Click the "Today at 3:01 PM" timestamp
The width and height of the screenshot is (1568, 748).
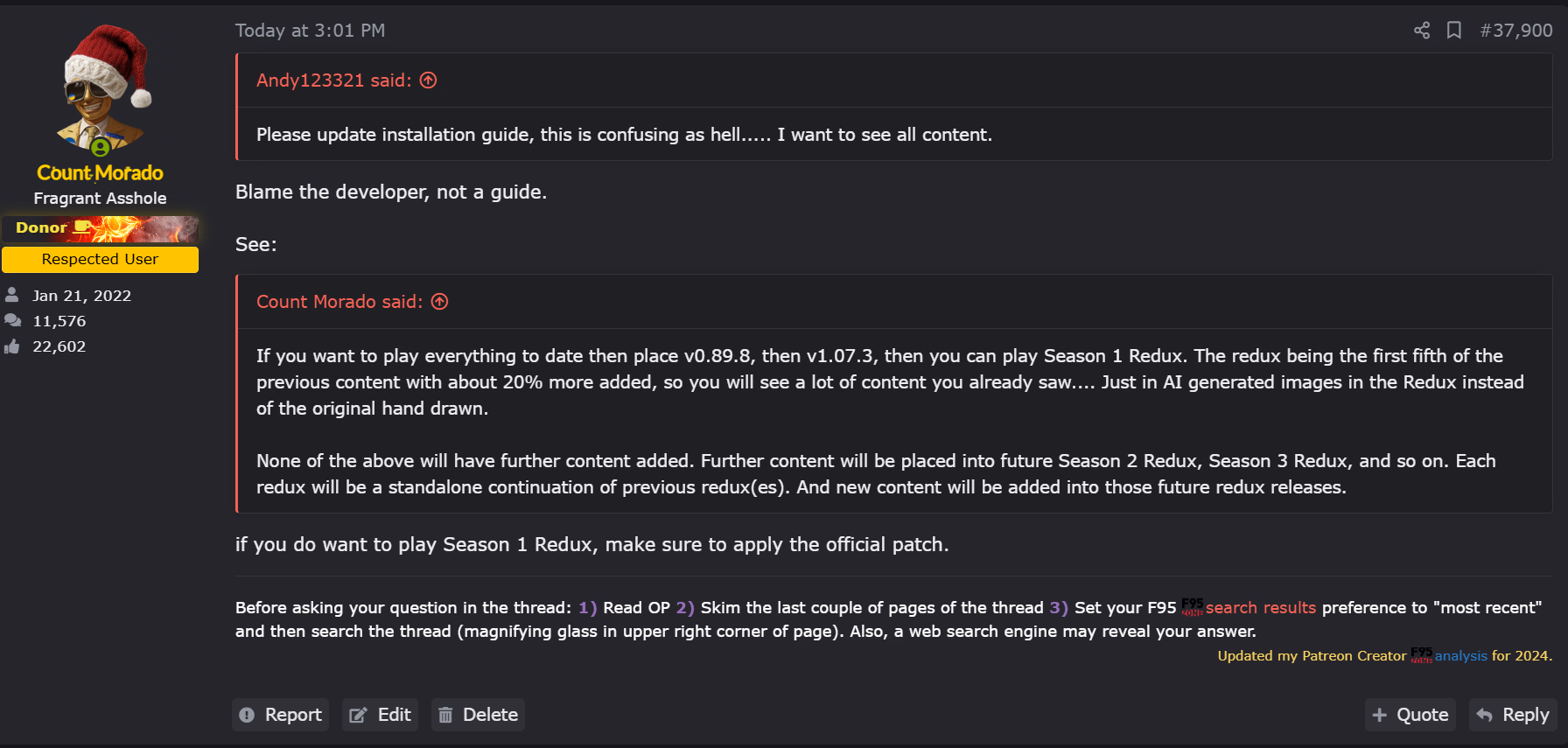[310, 31]
